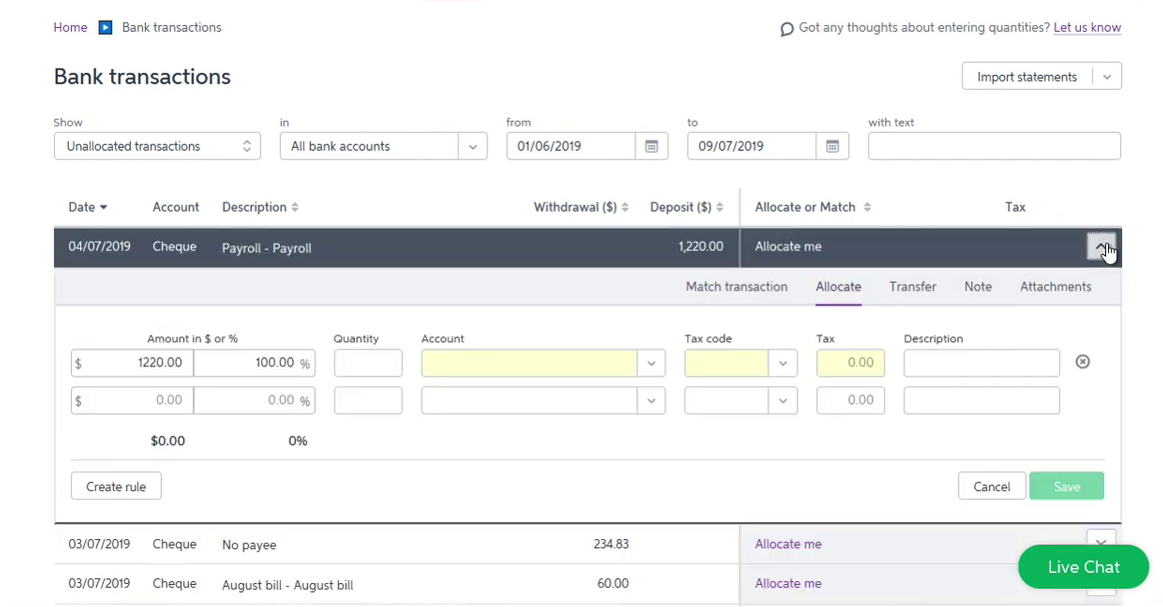Click the 'with text' search field

click(994, 146)
